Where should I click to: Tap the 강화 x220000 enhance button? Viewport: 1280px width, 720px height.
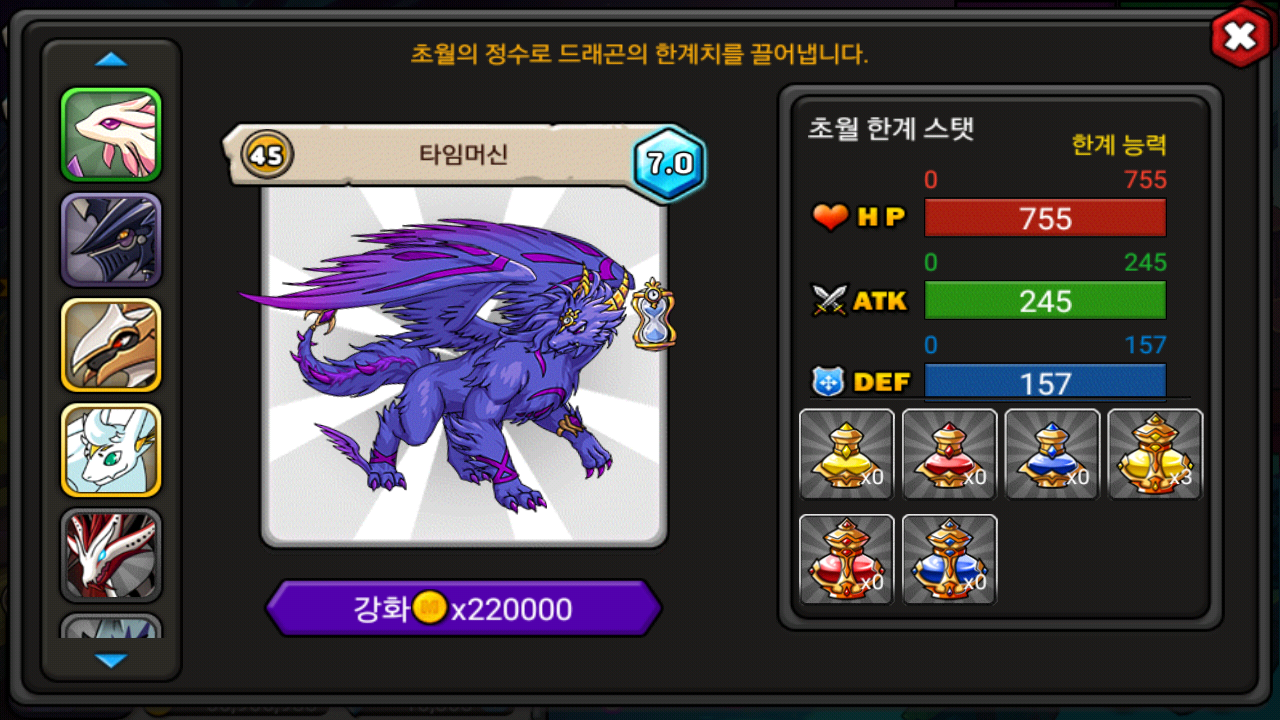tap(463, 608)
